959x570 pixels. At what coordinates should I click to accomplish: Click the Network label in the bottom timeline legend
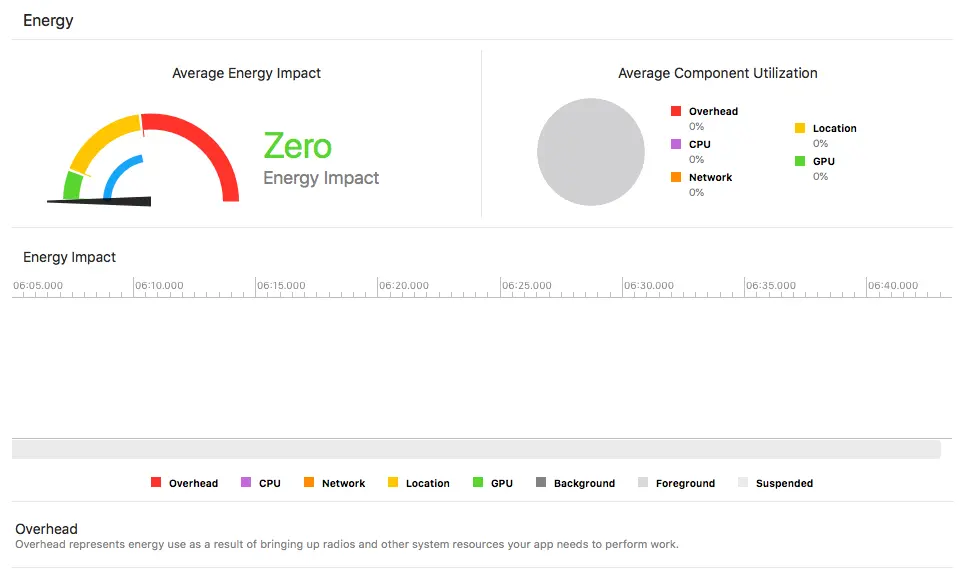coord(343,483)
